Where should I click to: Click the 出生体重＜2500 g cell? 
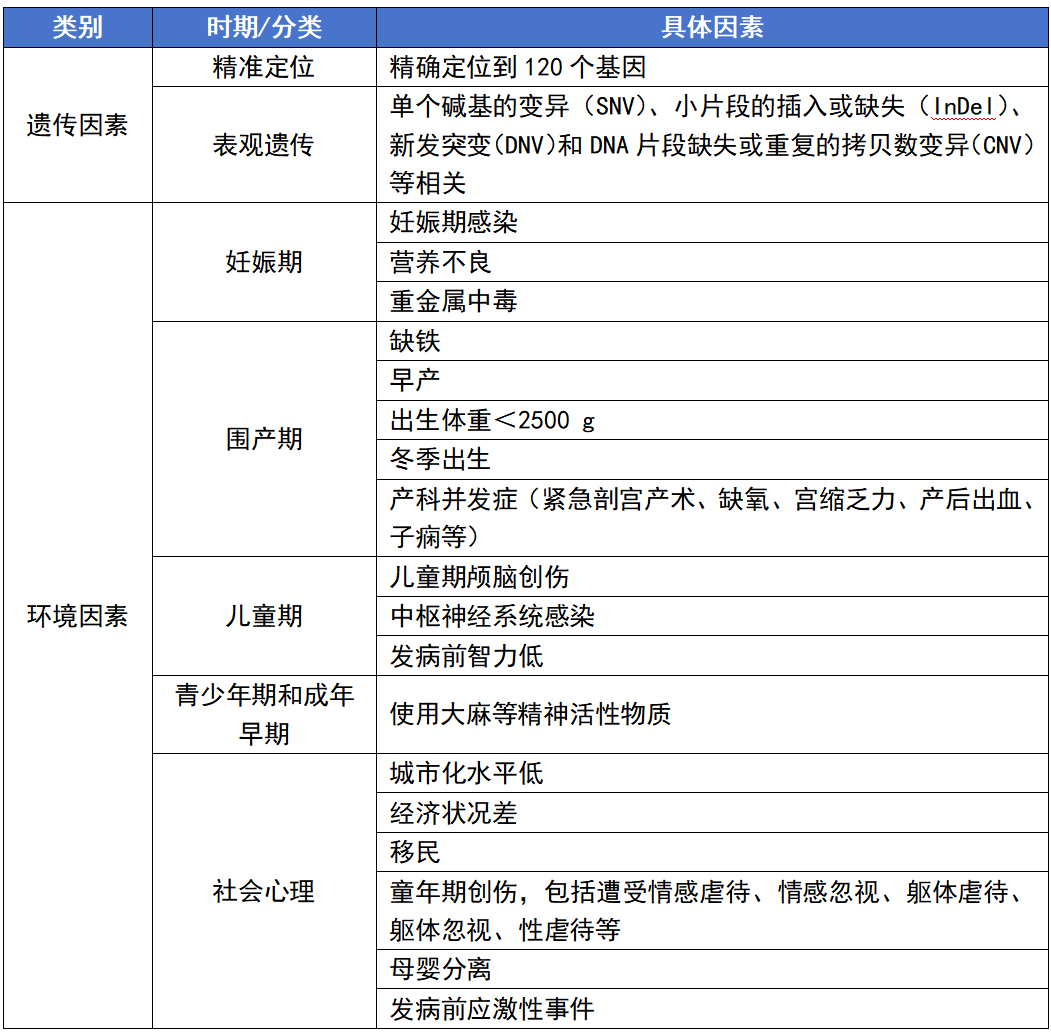[492, 420]
